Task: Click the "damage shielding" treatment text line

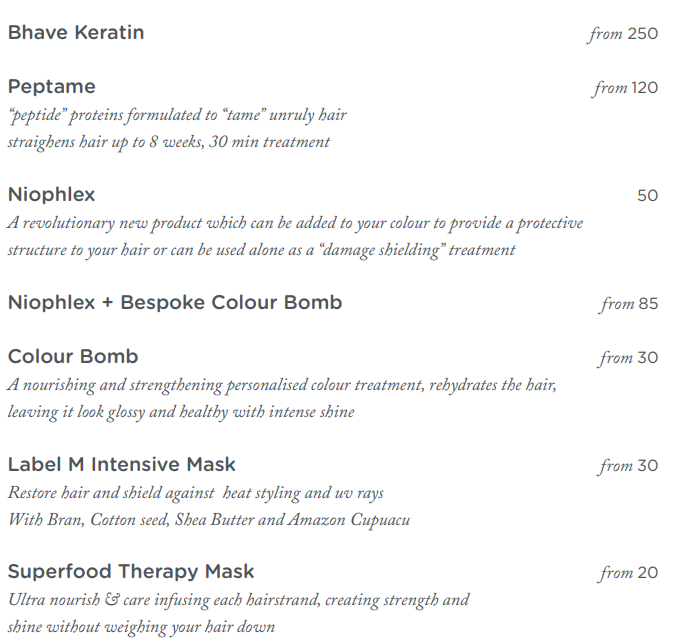Action: pyautogui.click(x=261, y=250)
